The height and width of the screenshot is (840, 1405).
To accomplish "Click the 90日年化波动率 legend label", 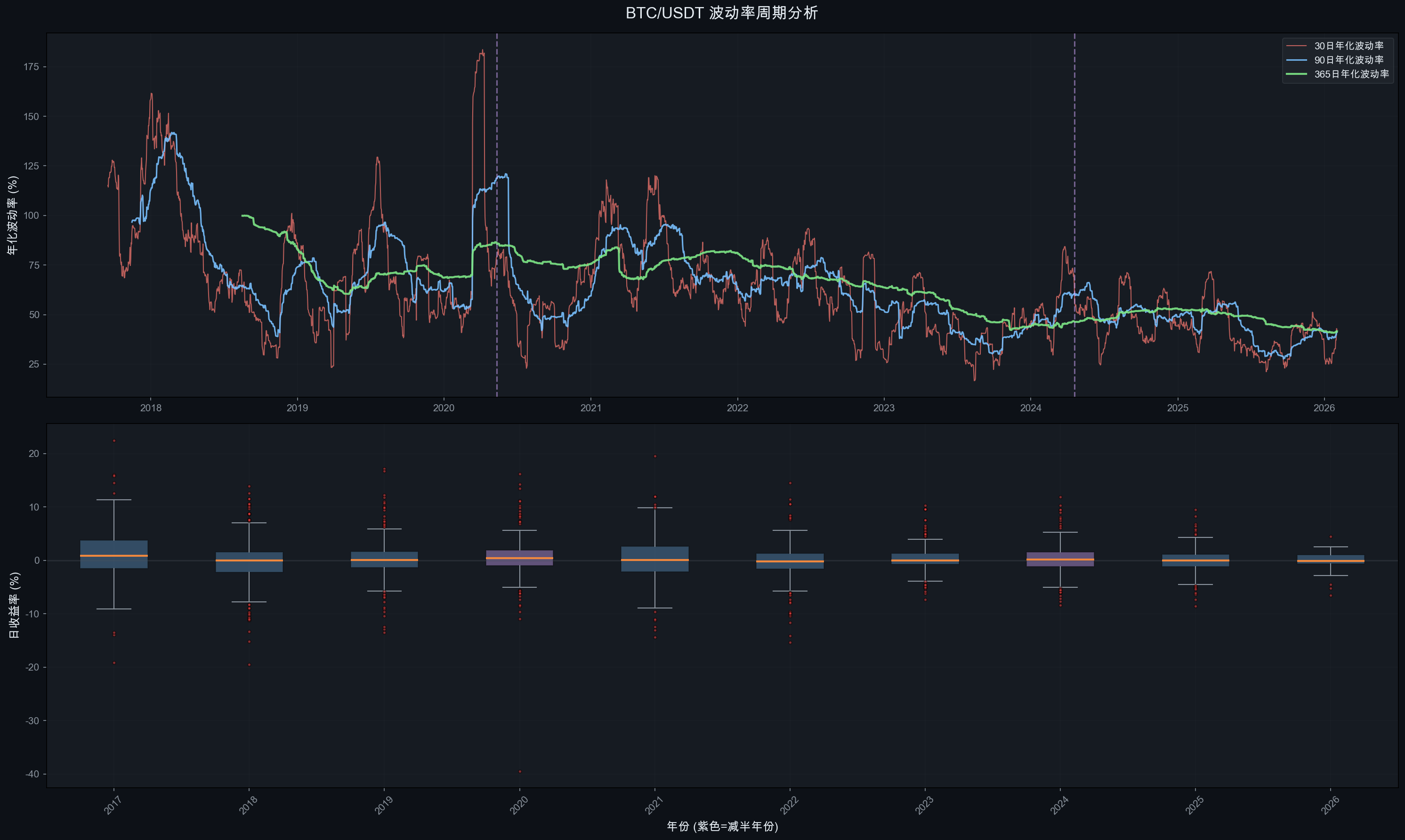I will pos(1348,60).
